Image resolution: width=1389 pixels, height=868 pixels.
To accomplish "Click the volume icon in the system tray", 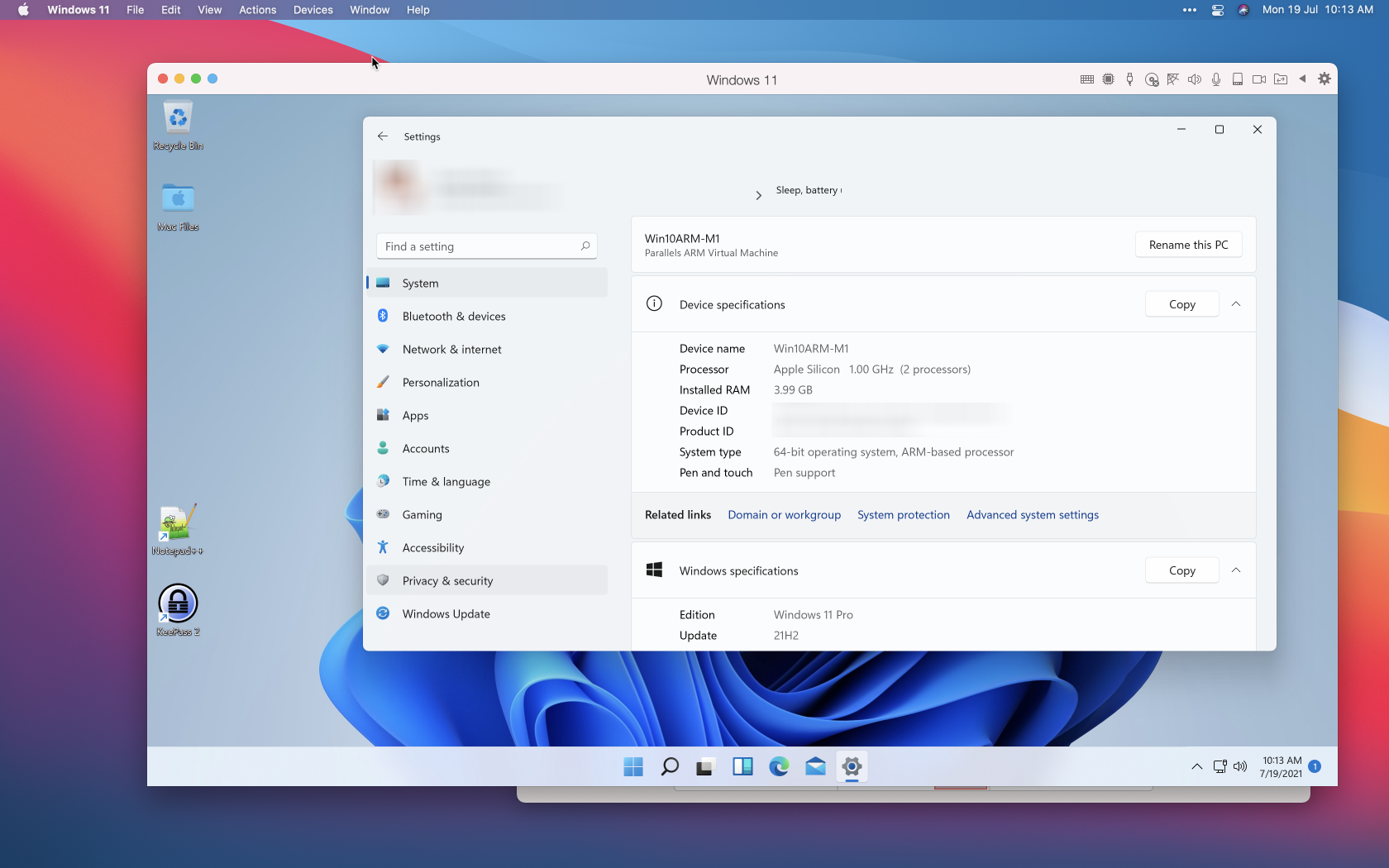I will [1239, 767].
